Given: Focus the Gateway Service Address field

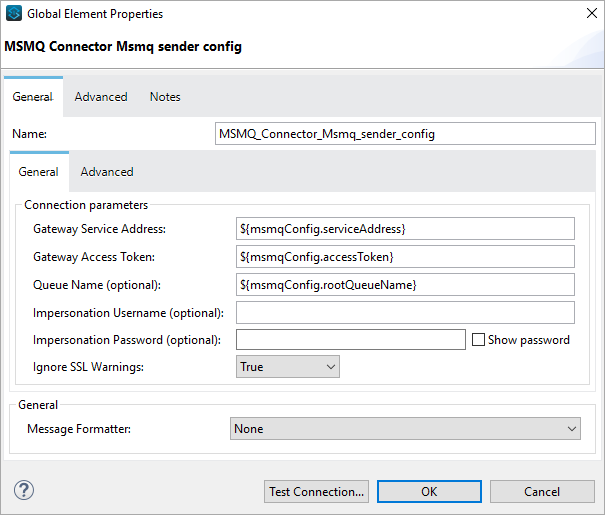Looking at the screenshot, I should (405, 229).
